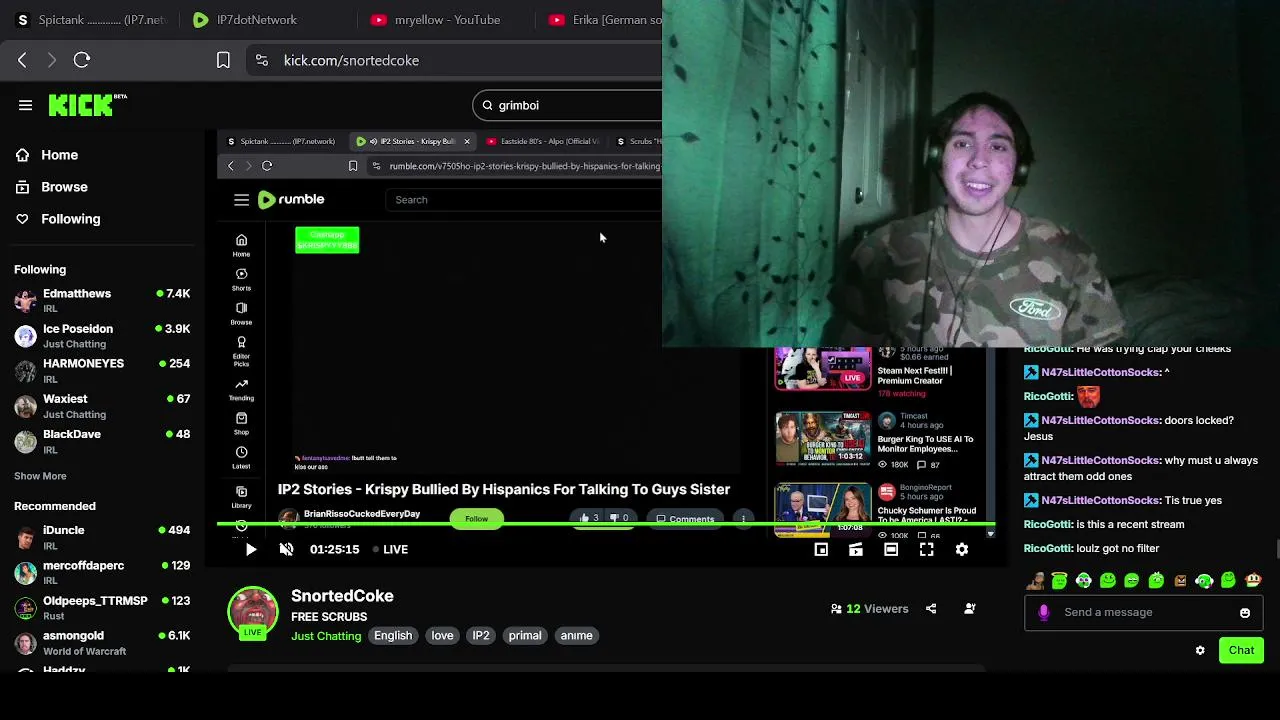Click the green Follow button on Rumble
The image size is (1280, 720).
[x=476, y=518]
